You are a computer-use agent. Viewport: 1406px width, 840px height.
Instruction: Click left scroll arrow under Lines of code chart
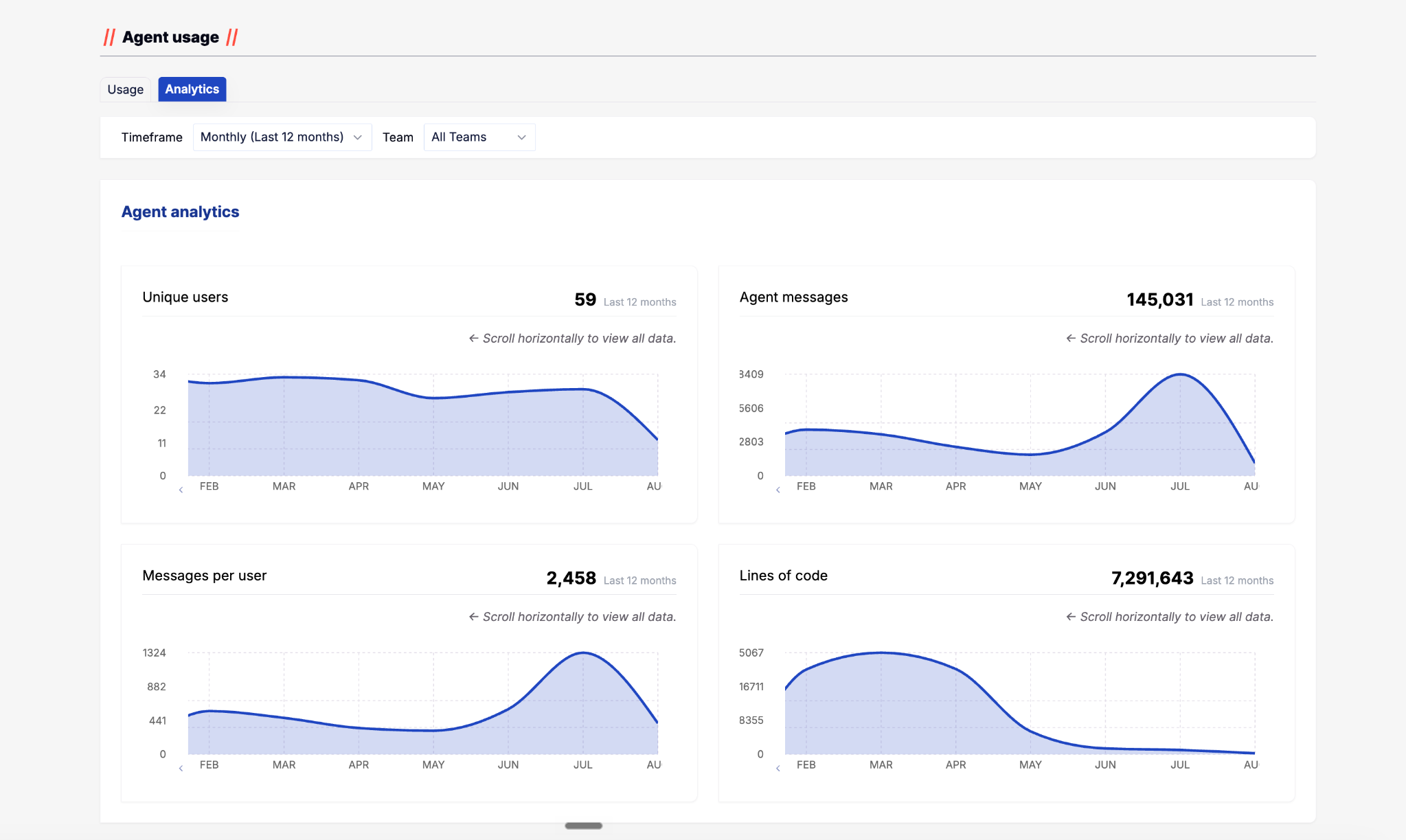[x=778, y=768]
